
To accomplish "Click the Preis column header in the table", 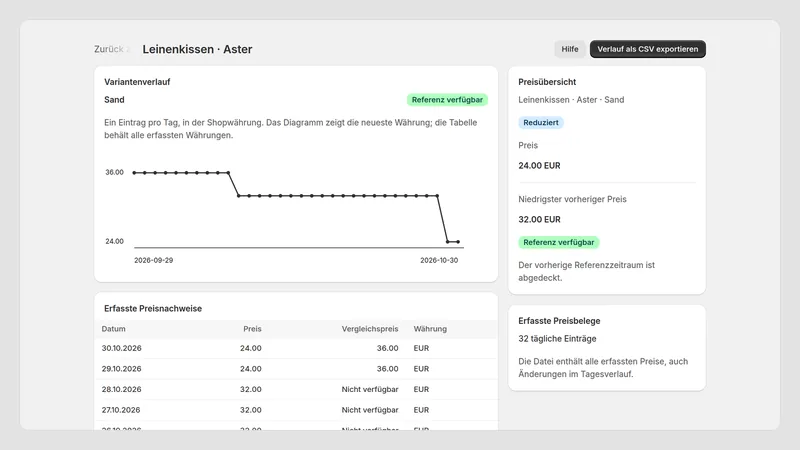I will pos(252,329).
